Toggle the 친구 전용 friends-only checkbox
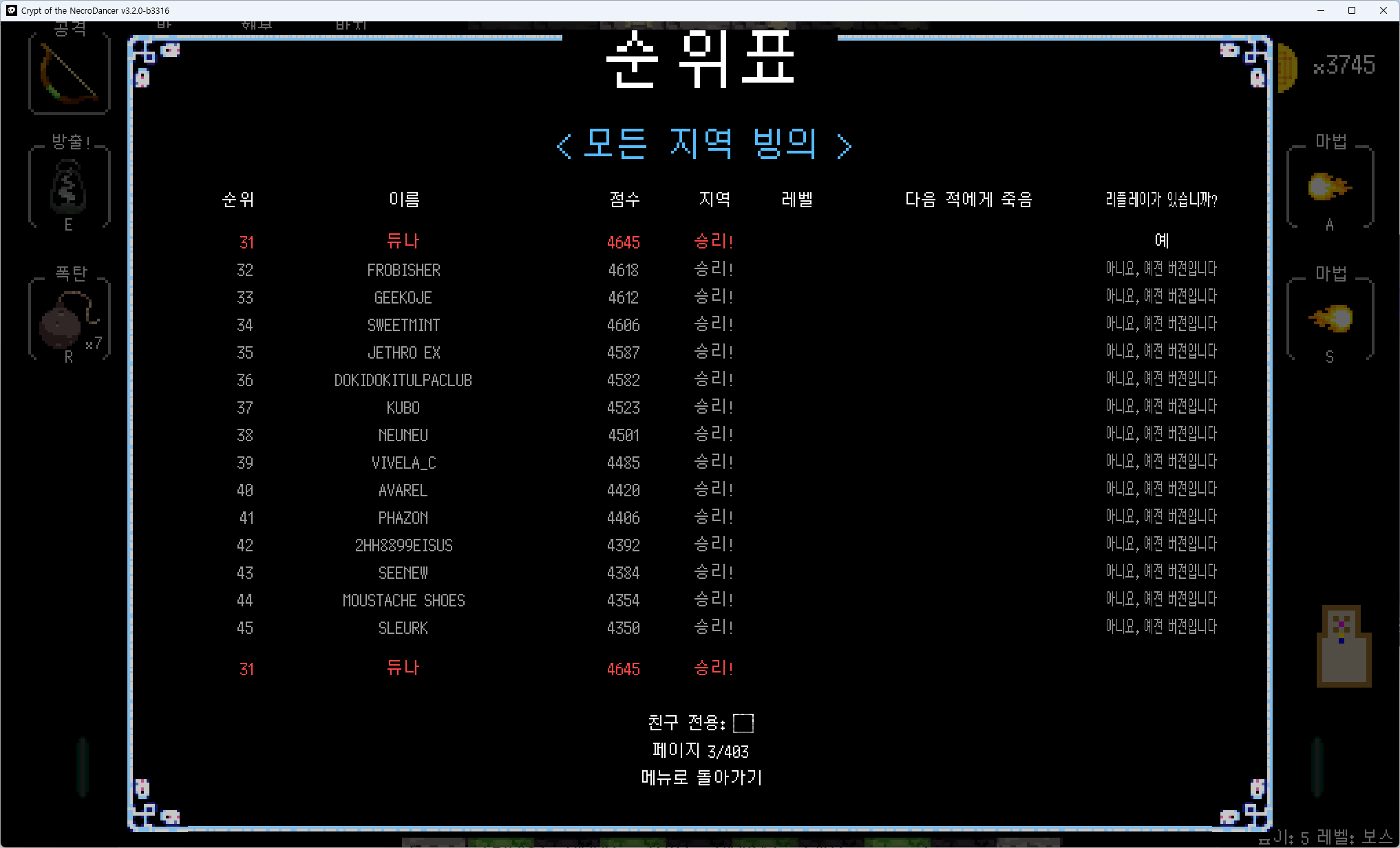The width and height of the screenshot is (1400, 848). tap(743, 723)
